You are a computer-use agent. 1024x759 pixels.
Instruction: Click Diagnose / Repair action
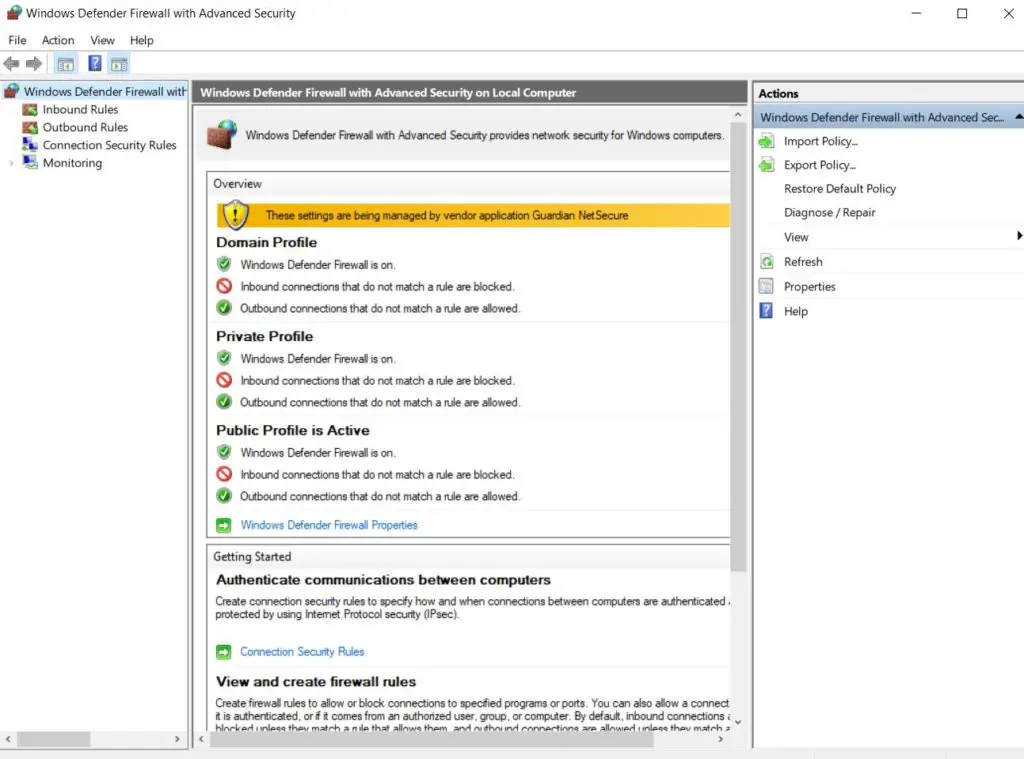[829, 212]
